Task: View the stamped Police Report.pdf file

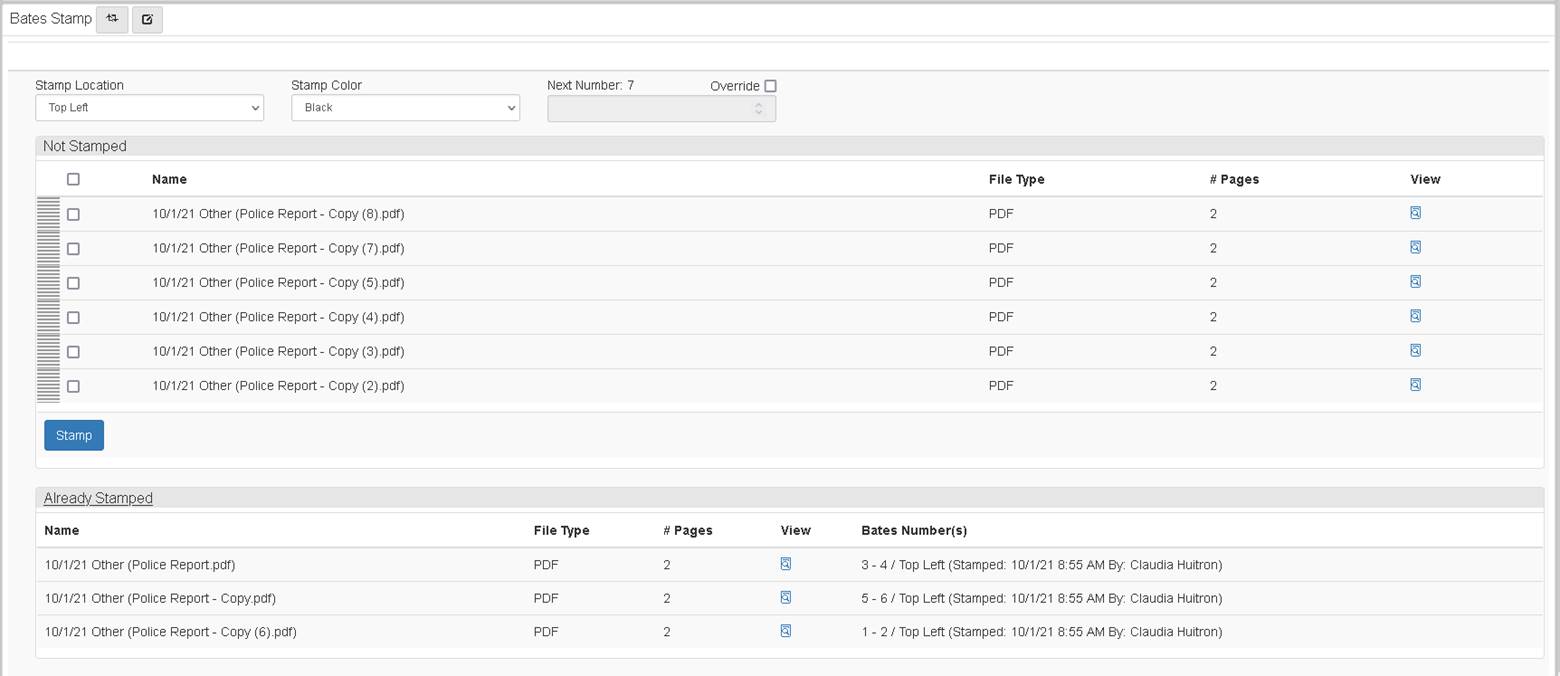Action: pos(786,564)
